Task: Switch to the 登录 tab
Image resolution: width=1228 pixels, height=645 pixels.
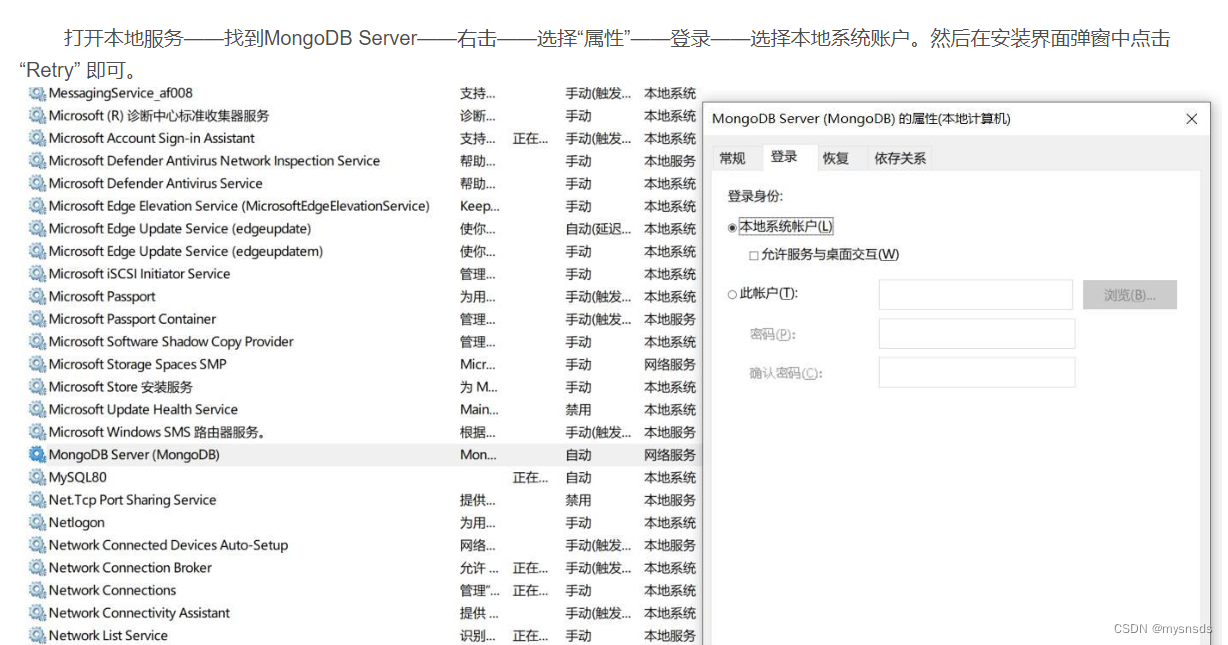Action: click(x=784, y=157)
